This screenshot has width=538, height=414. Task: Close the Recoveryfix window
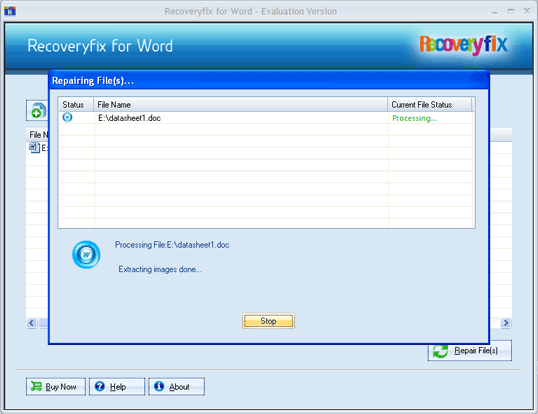pyautogui.click(x=527, y=11)
